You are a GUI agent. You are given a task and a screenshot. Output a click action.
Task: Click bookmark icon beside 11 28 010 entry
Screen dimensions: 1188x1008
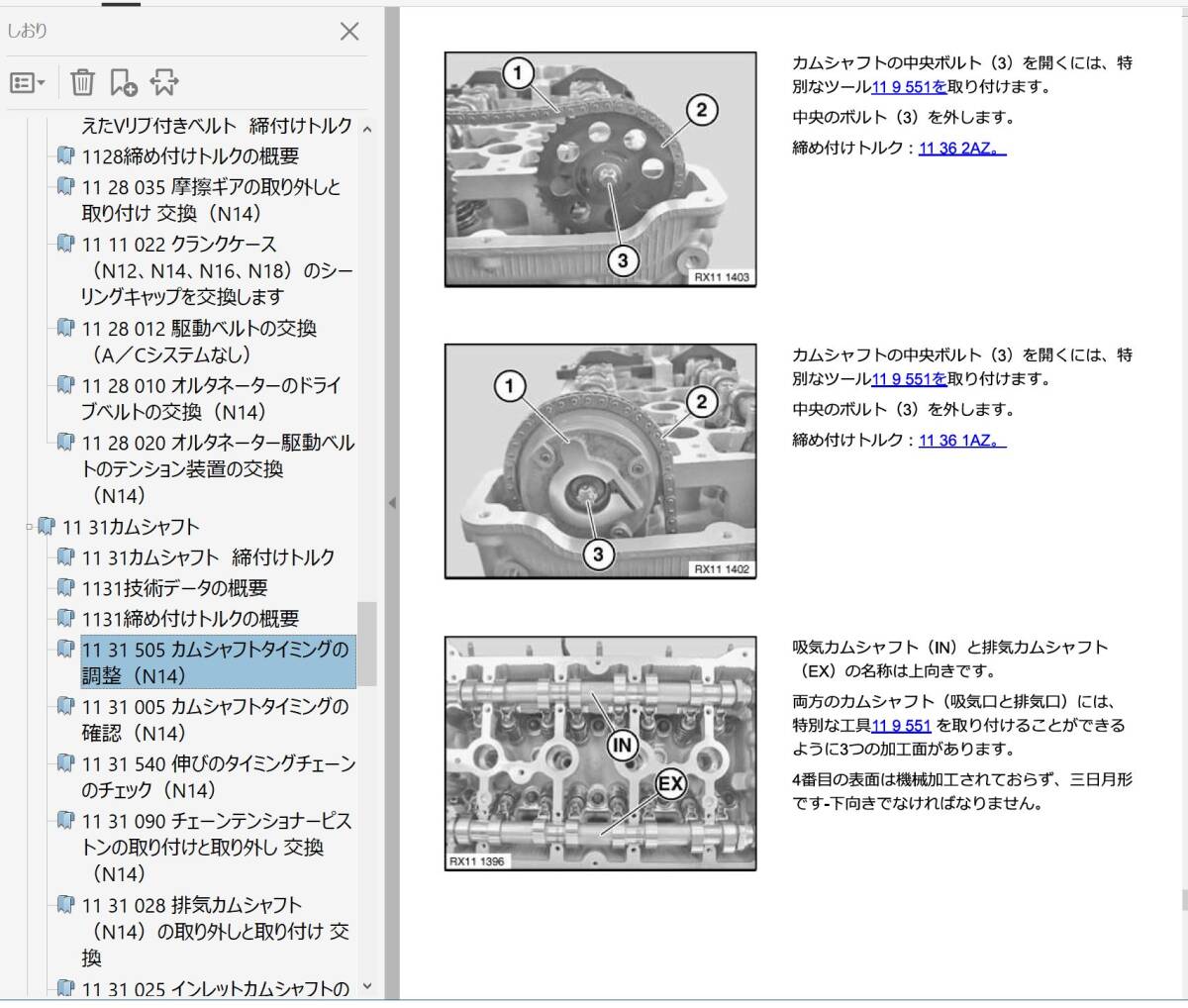tap(65, 385)
